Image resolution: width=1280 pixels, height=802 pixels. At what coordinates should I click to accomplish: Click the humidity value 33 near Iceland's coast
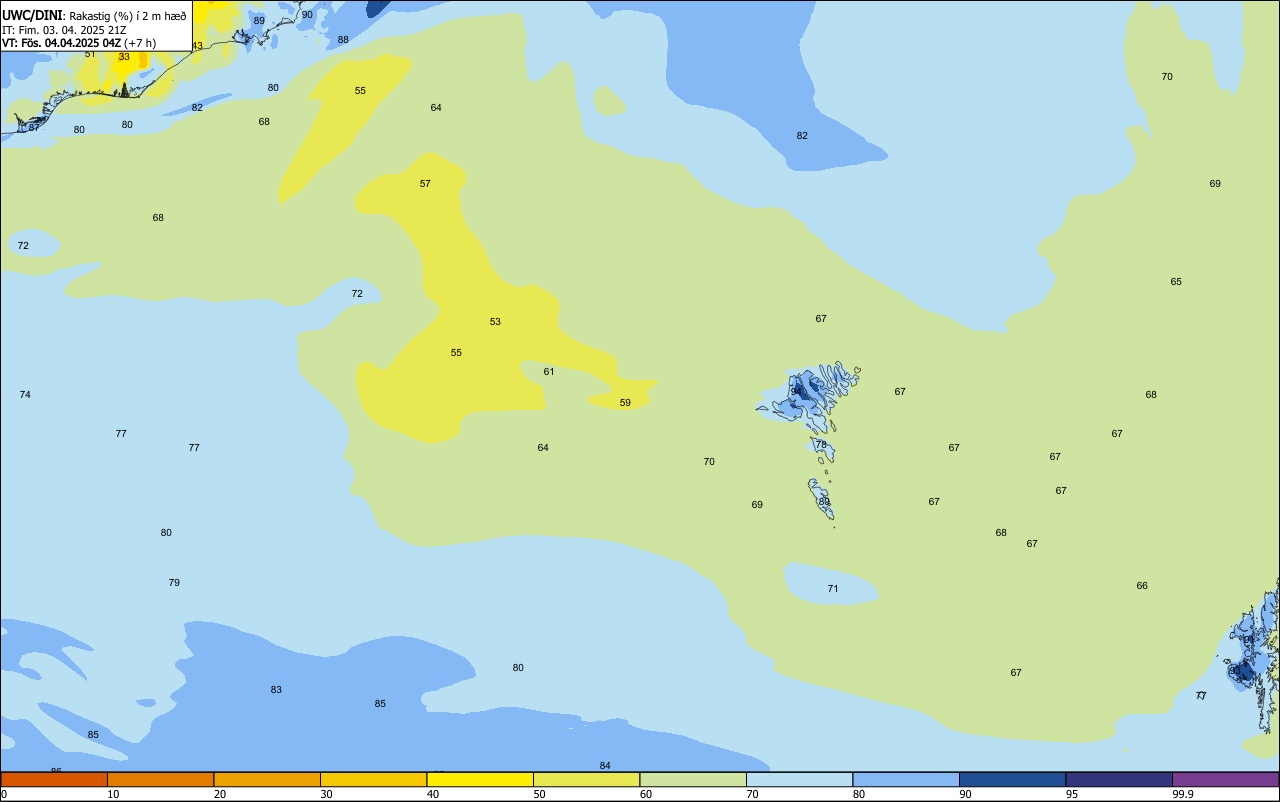click(x=124, y=57)
